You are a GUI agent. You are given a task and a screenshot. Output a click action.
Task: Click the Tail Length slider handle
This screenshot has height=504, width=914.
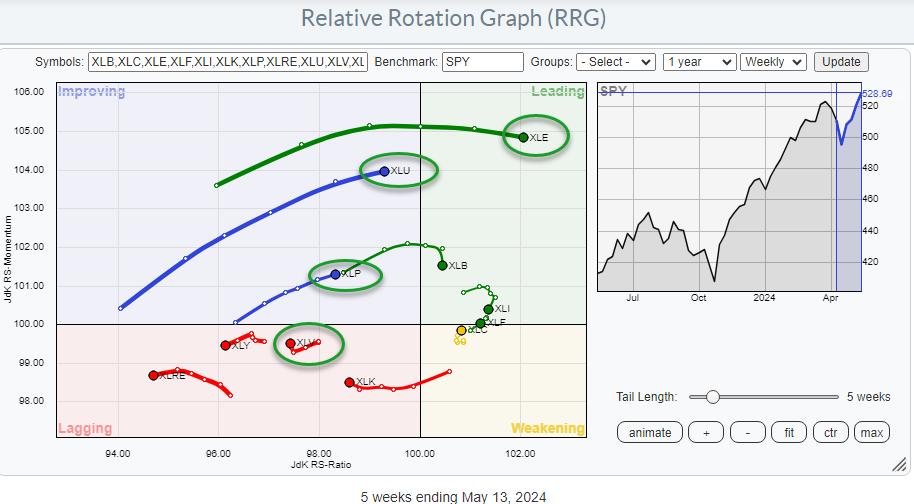click(x=712, y=397)
